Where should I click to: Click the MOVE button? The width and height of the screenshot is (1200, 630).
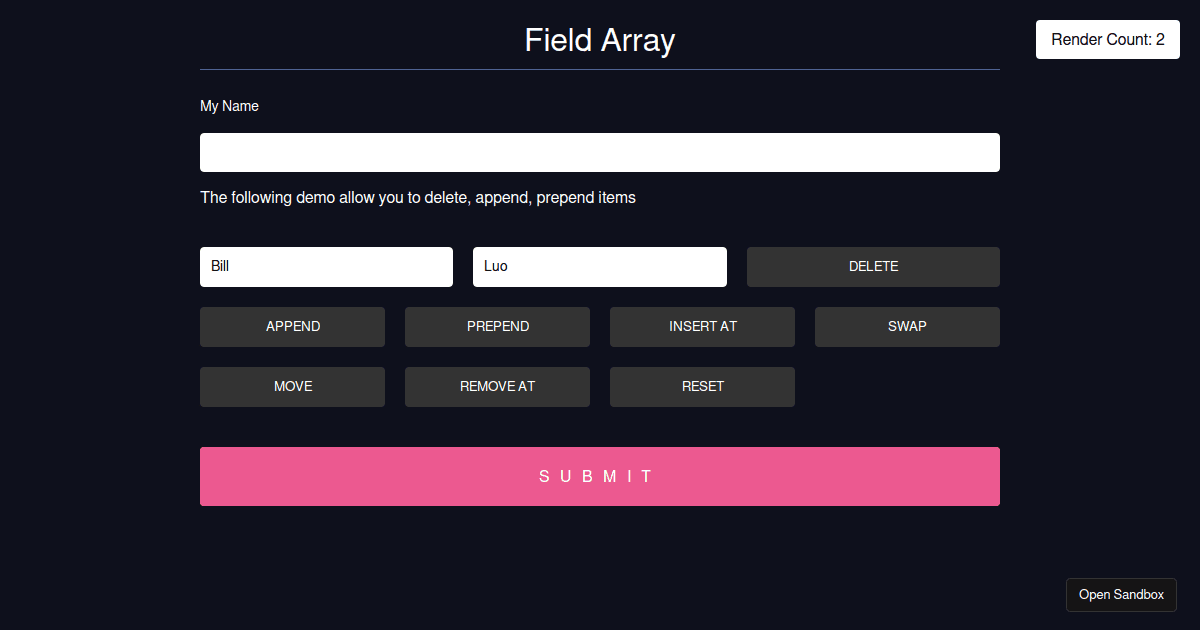pyautogui.click(x=292, y=386)
